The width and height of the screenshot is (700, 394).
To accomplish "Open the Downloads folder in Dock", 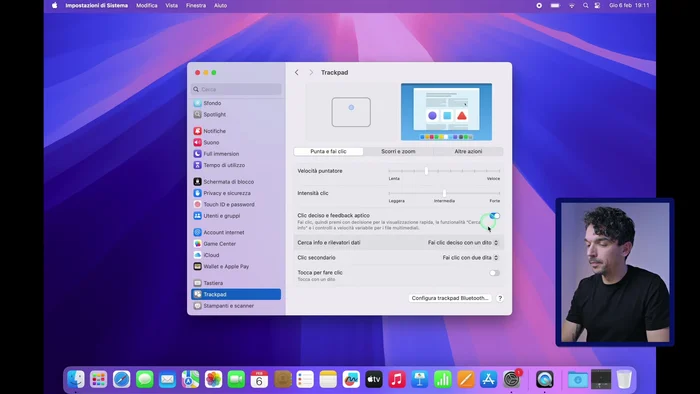I will point(578,379).
